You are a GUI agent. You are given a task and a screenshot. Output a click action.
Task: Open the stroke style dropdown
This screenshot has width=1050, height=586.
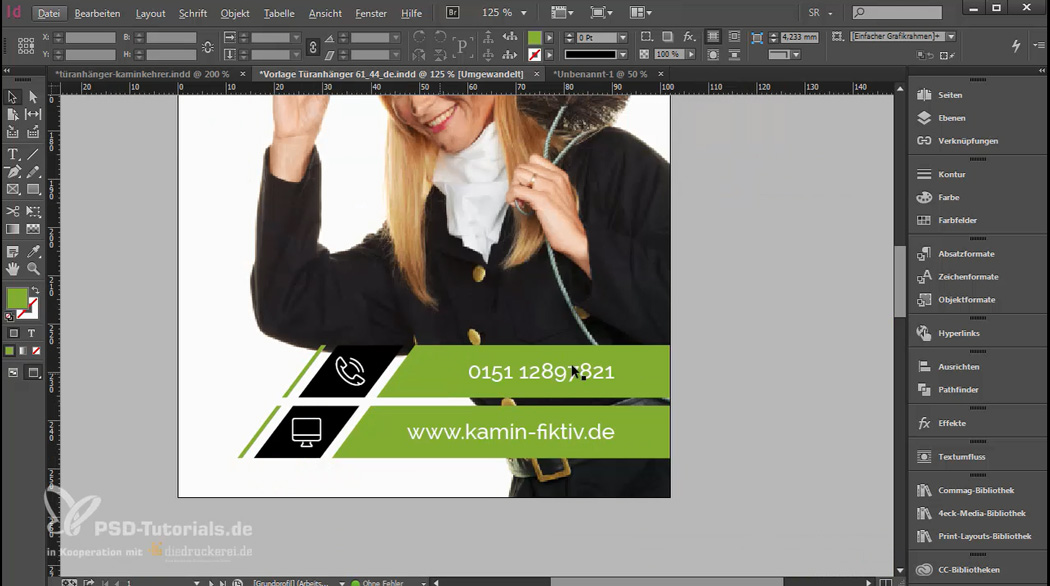[623, 54]
